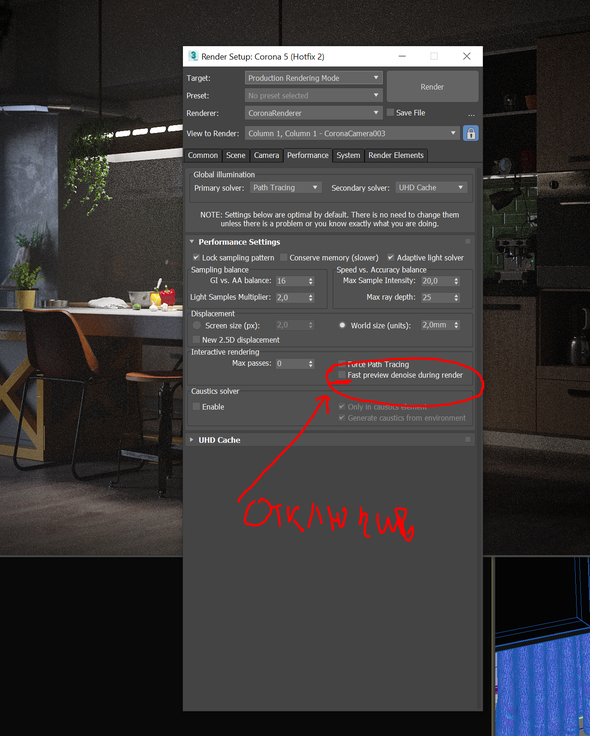Click the Max Sample Intensity spinner arrows
Image resolution: width=590 pixels, height=736 pixels.
point(456,281)
